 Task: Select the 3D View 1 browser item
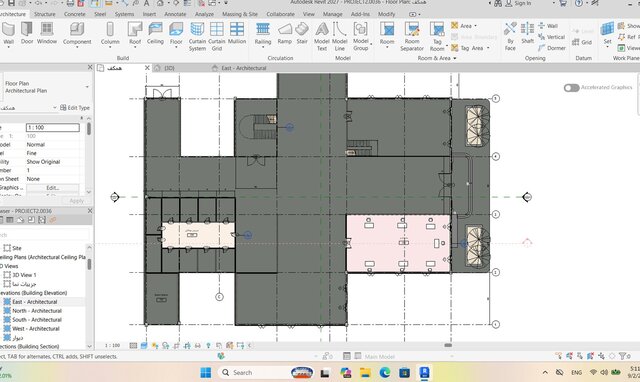(24, 275)
